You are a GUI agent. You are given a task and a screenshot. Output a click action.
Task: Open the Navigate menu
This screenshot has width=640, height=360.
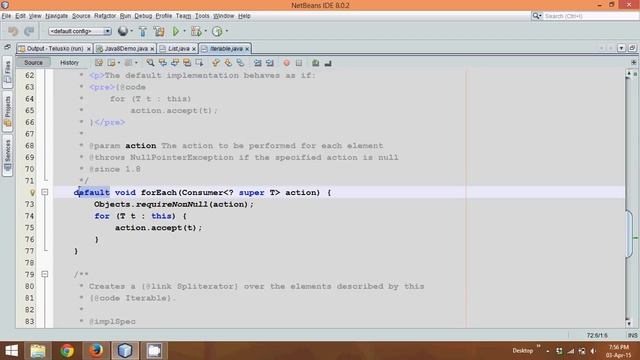point(56,16)
